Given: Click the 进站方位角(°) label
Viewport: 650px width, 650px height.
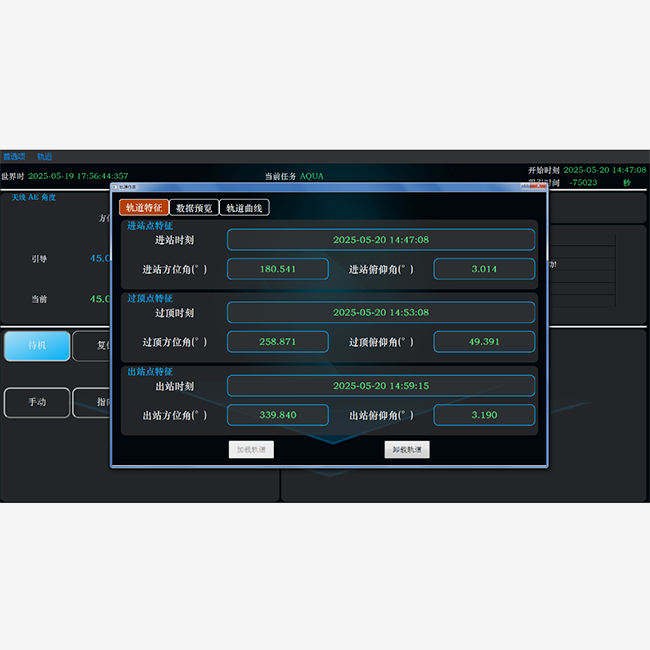Looking at the screenshot, I should (x=175, y=269).
